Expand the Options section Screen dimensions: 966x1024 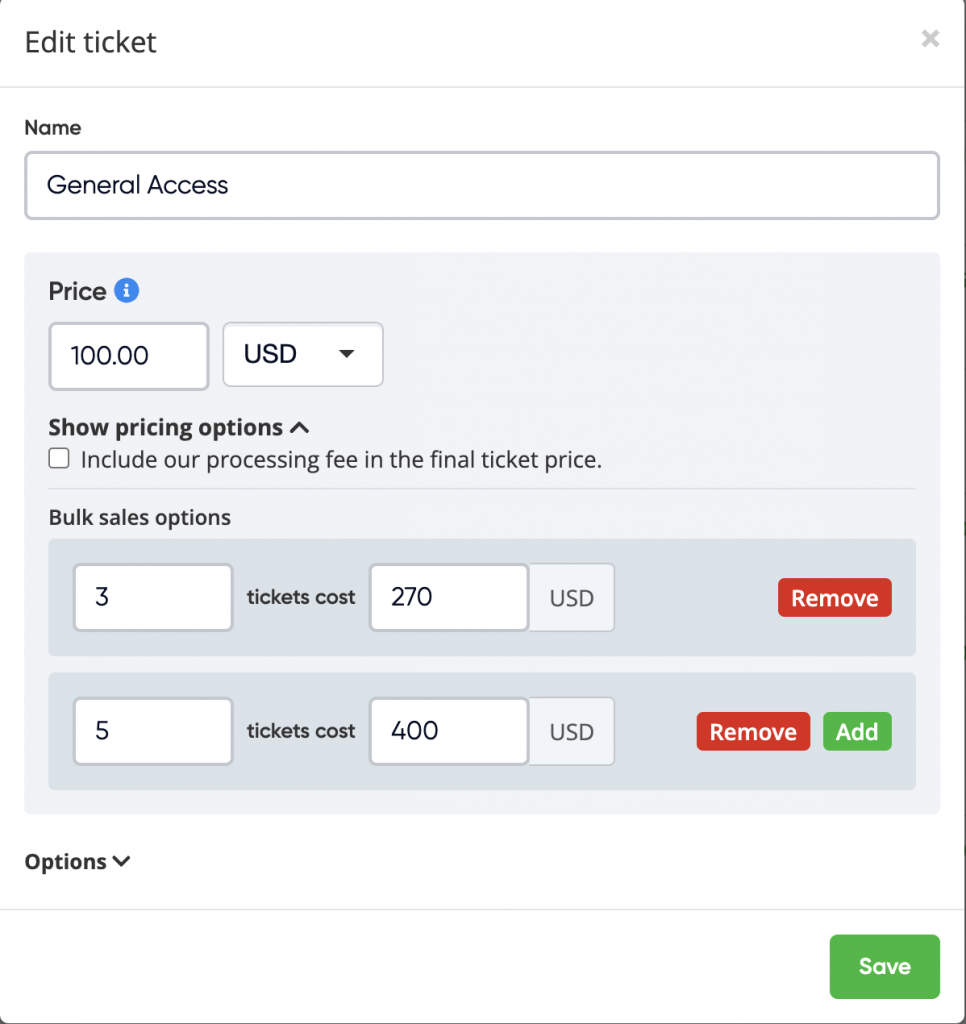coord(77,861)
